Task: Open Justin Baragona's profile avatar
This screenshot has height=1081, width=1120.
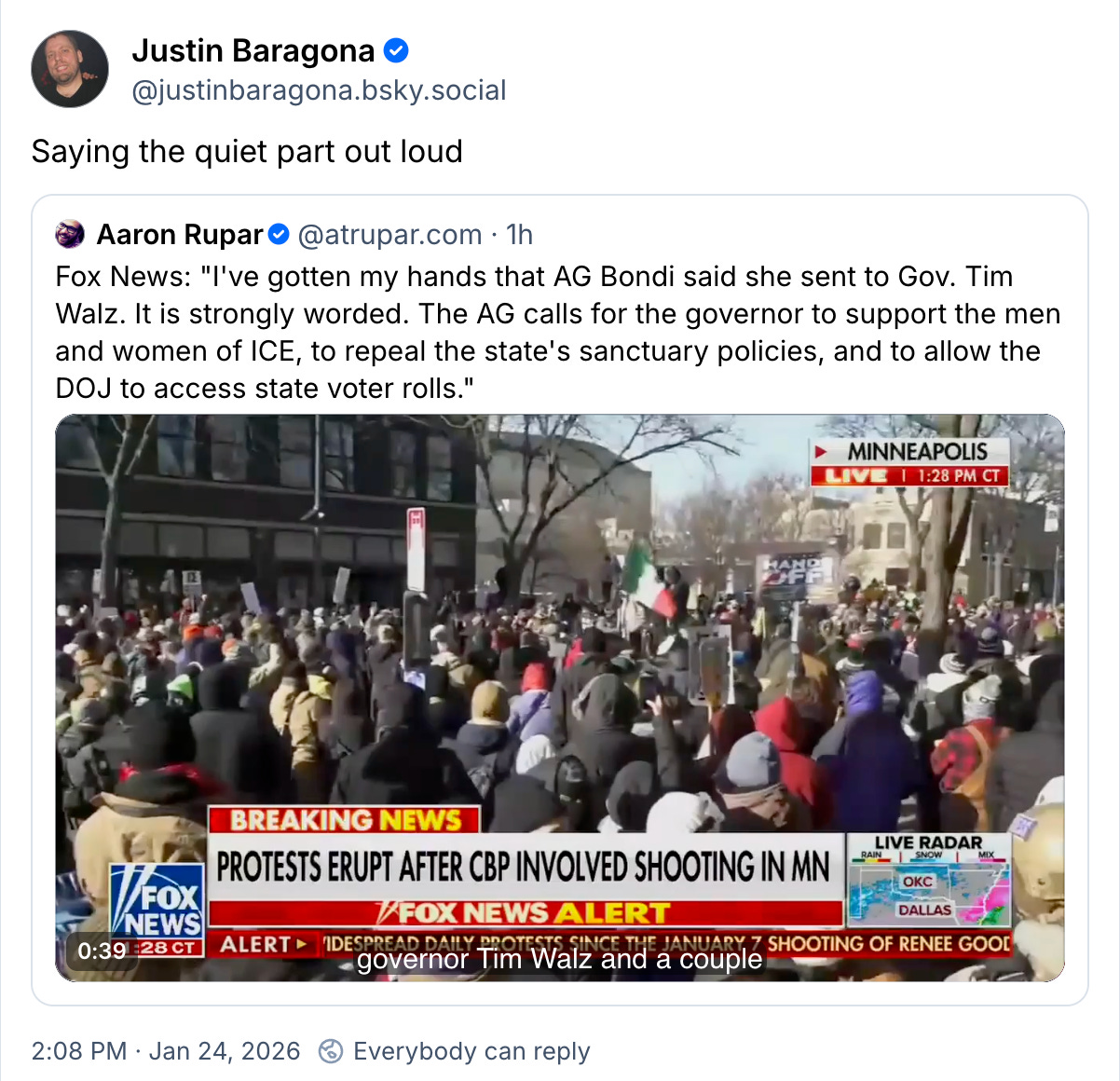Action: click(x=70, y=69)
